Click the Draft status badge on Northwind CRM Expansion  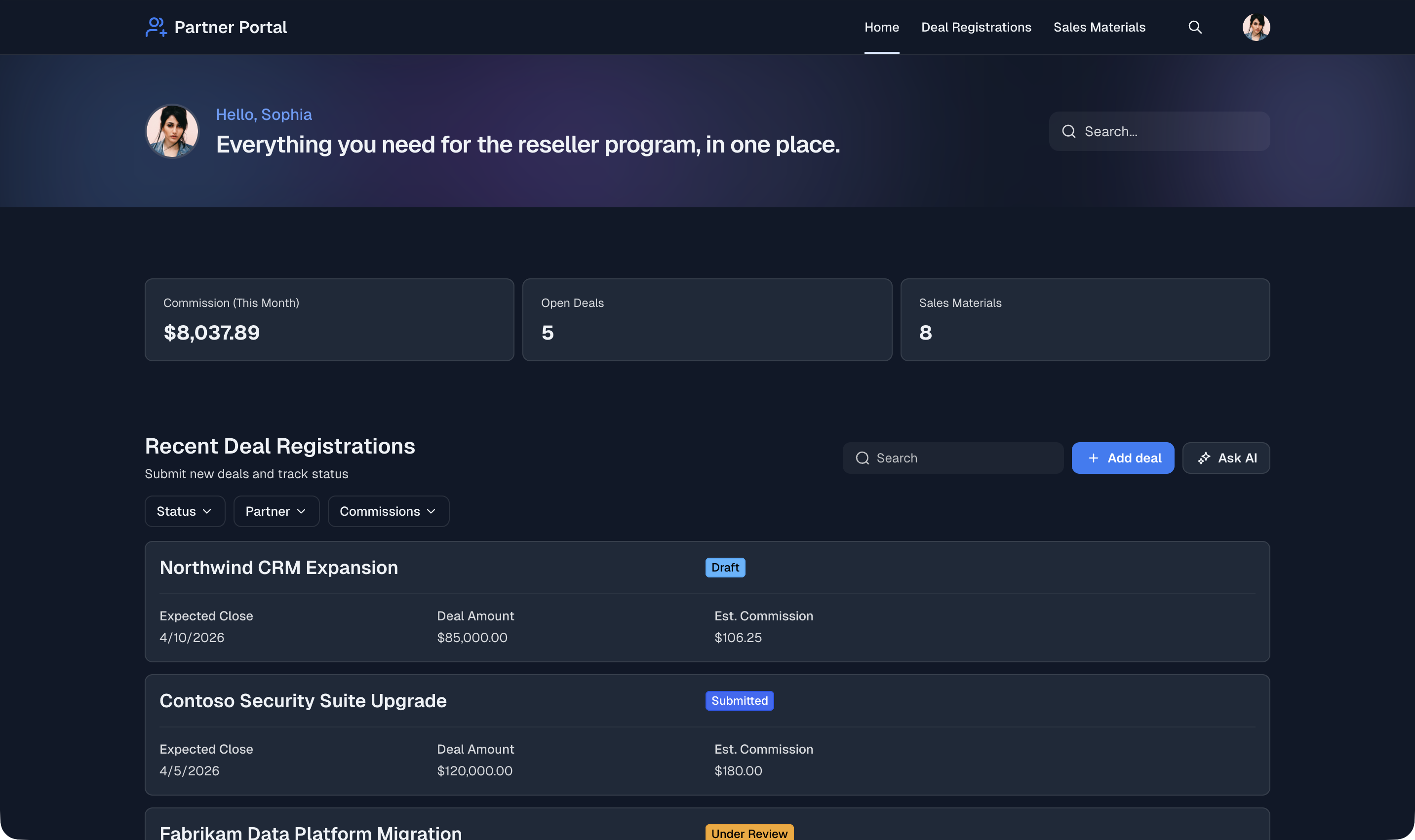point(725,567)
